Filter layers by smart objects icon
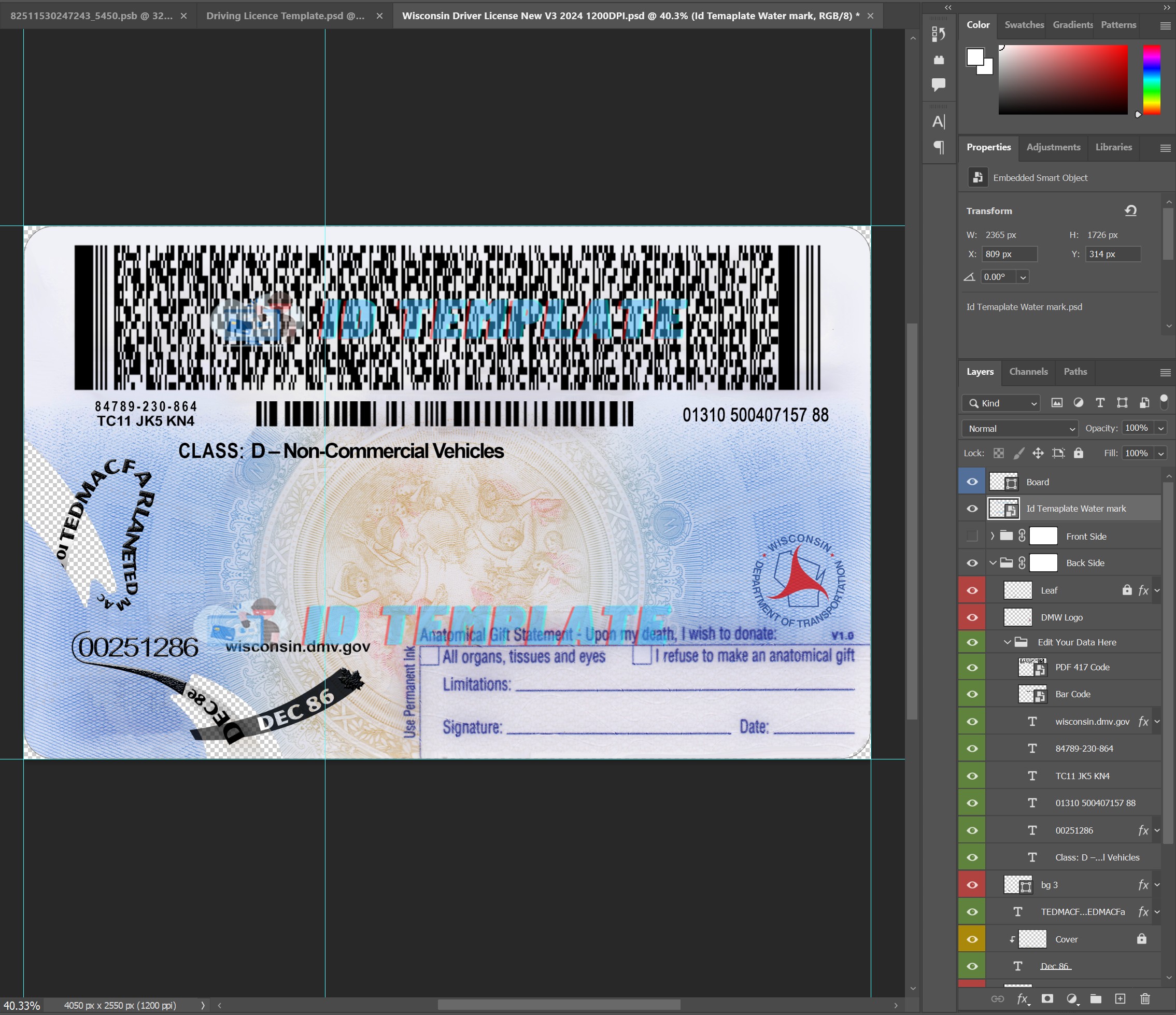This screenshot has height=1015, width=1176. click(x=1144, y=402)
